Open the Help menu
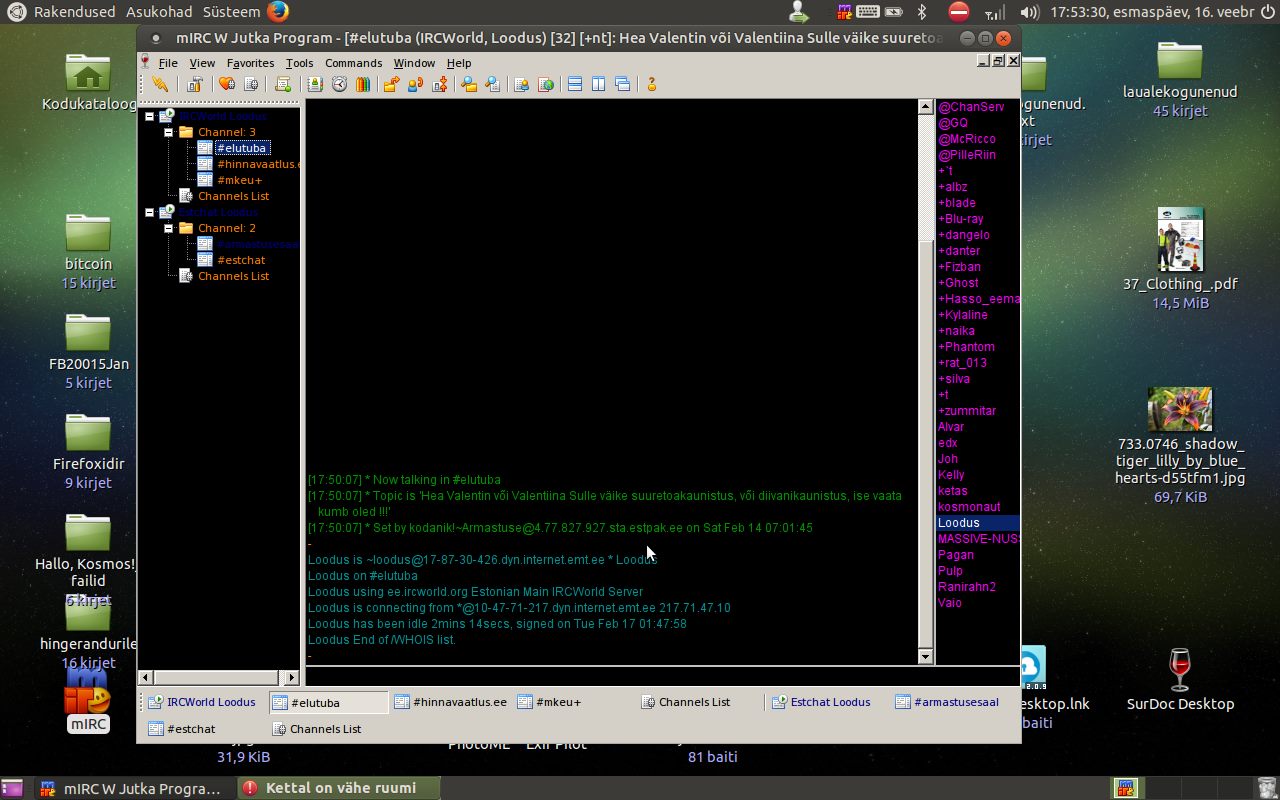 [459, 63]
